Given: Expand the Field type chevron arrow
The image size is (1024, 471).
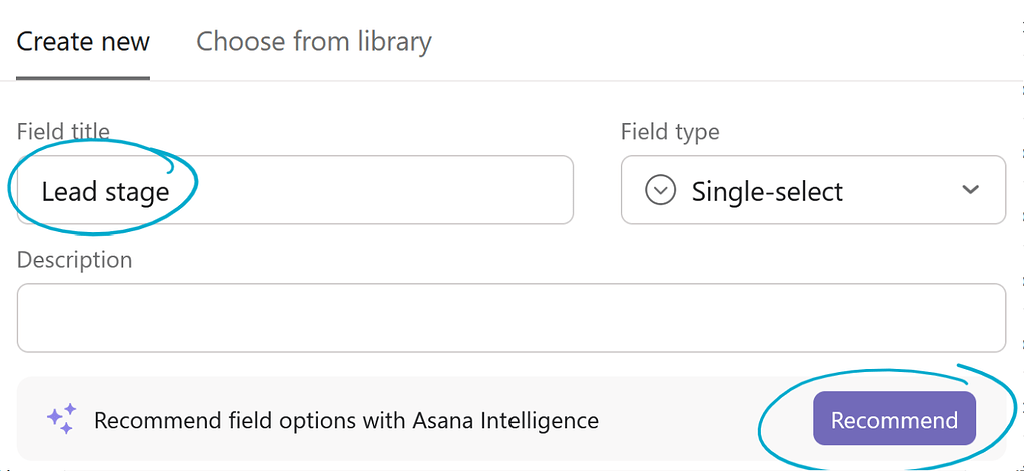Looking at the screenshot, I should pyautogui.click(x=969, y=190).
